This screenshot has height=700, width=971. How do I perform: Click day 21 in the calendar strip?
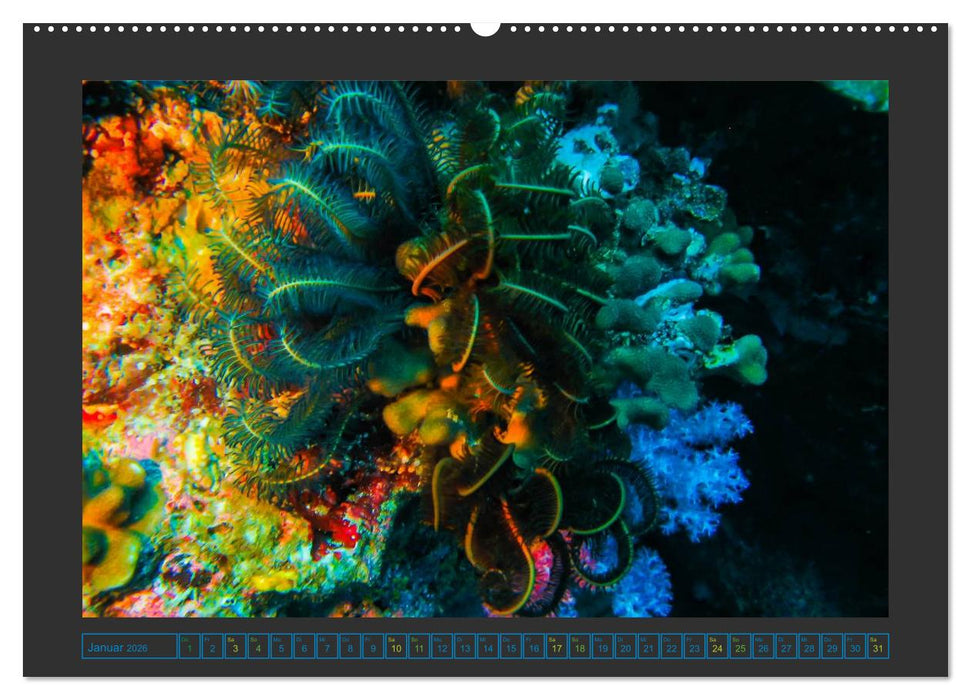[x=648, y=647]
